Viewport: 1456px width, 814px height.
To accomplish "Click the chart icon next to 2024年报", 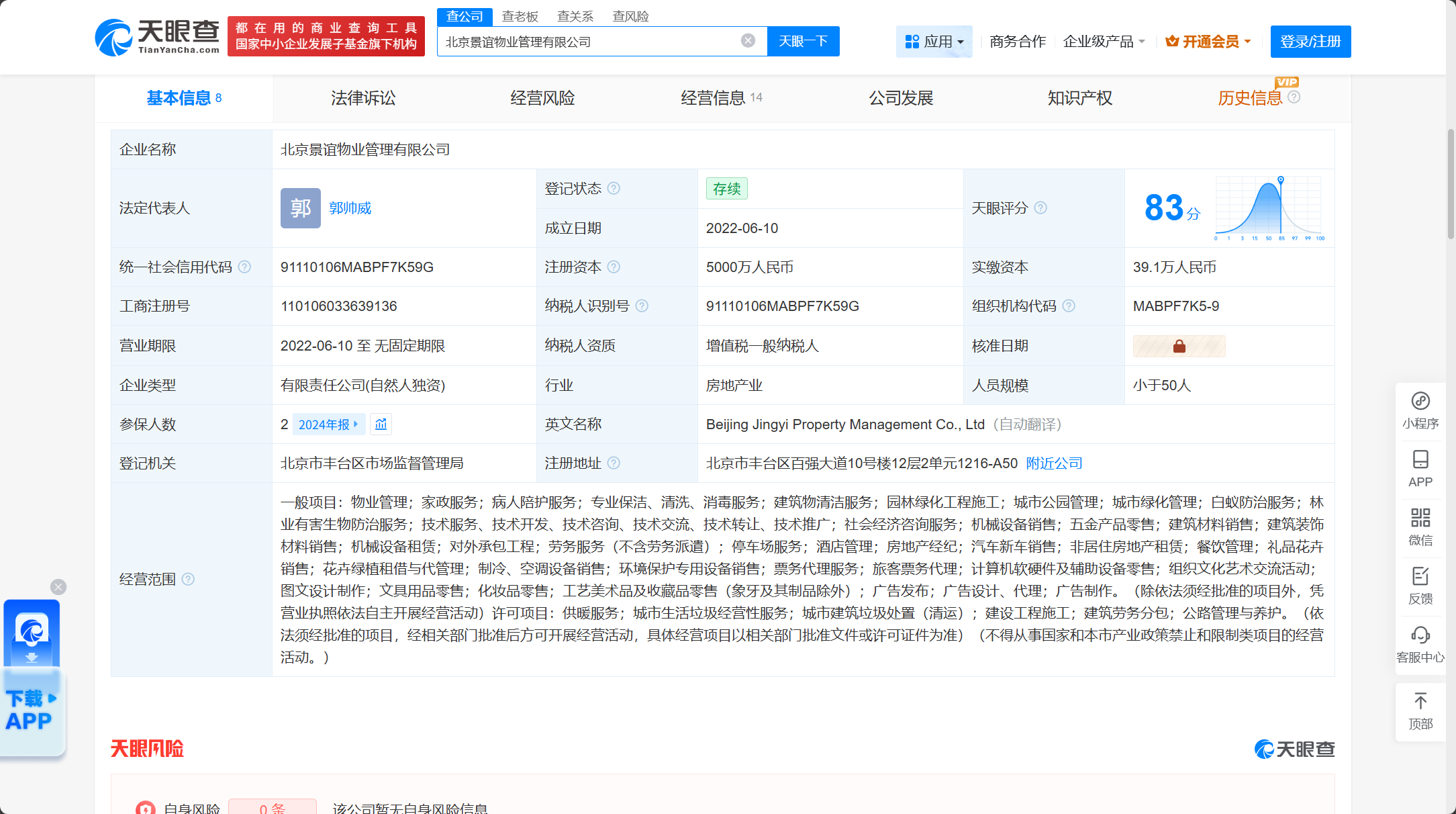I will click(x=381, y=424).
